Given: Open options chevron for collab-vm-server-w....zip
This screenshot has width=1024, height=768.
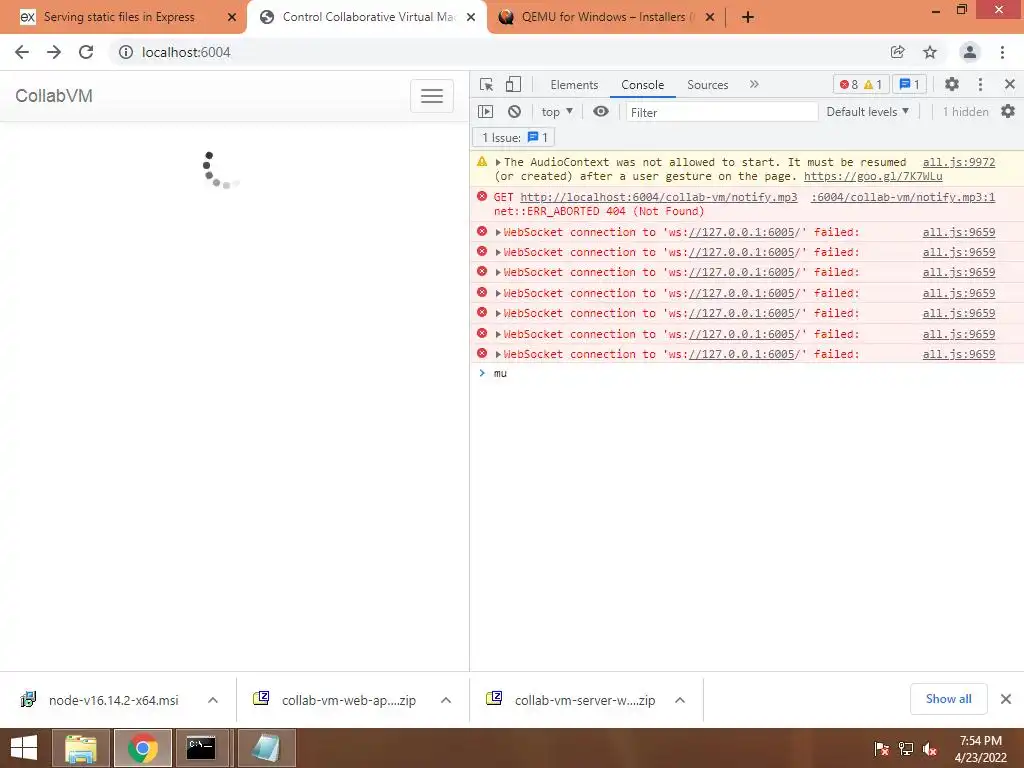Looking at the screenshot, I should [x=680, y=700].
